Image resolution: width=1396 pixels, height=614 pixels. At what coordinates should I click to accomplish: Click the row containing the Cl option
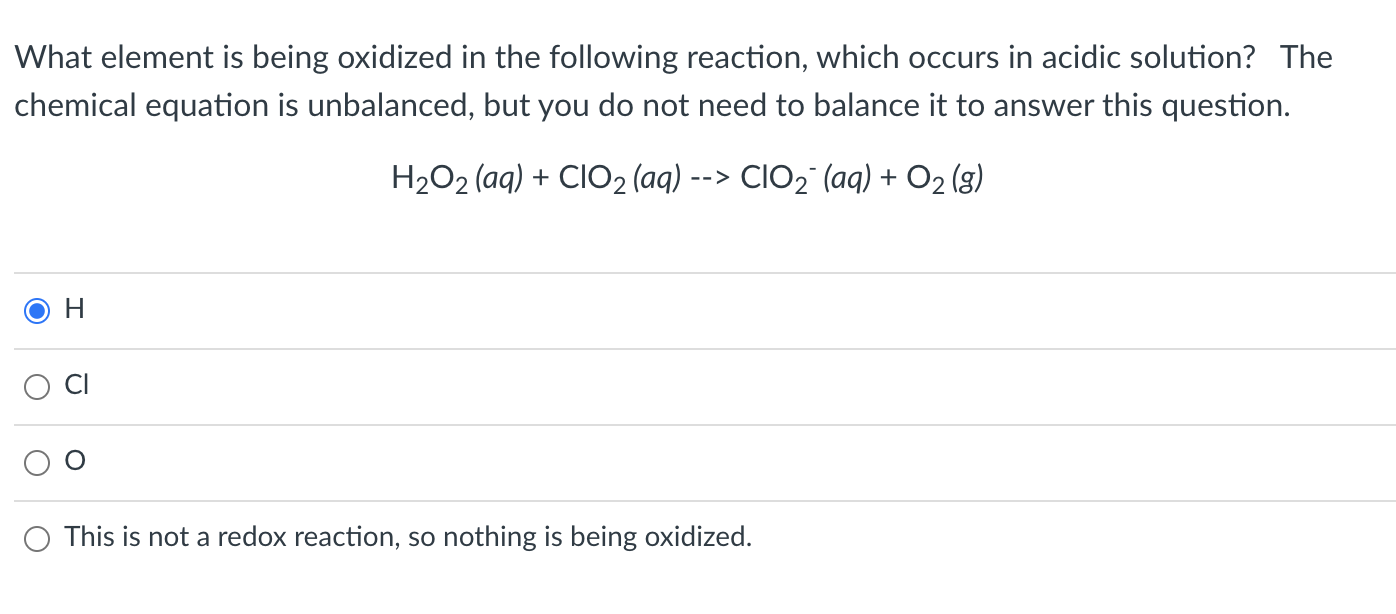point(600,386)
